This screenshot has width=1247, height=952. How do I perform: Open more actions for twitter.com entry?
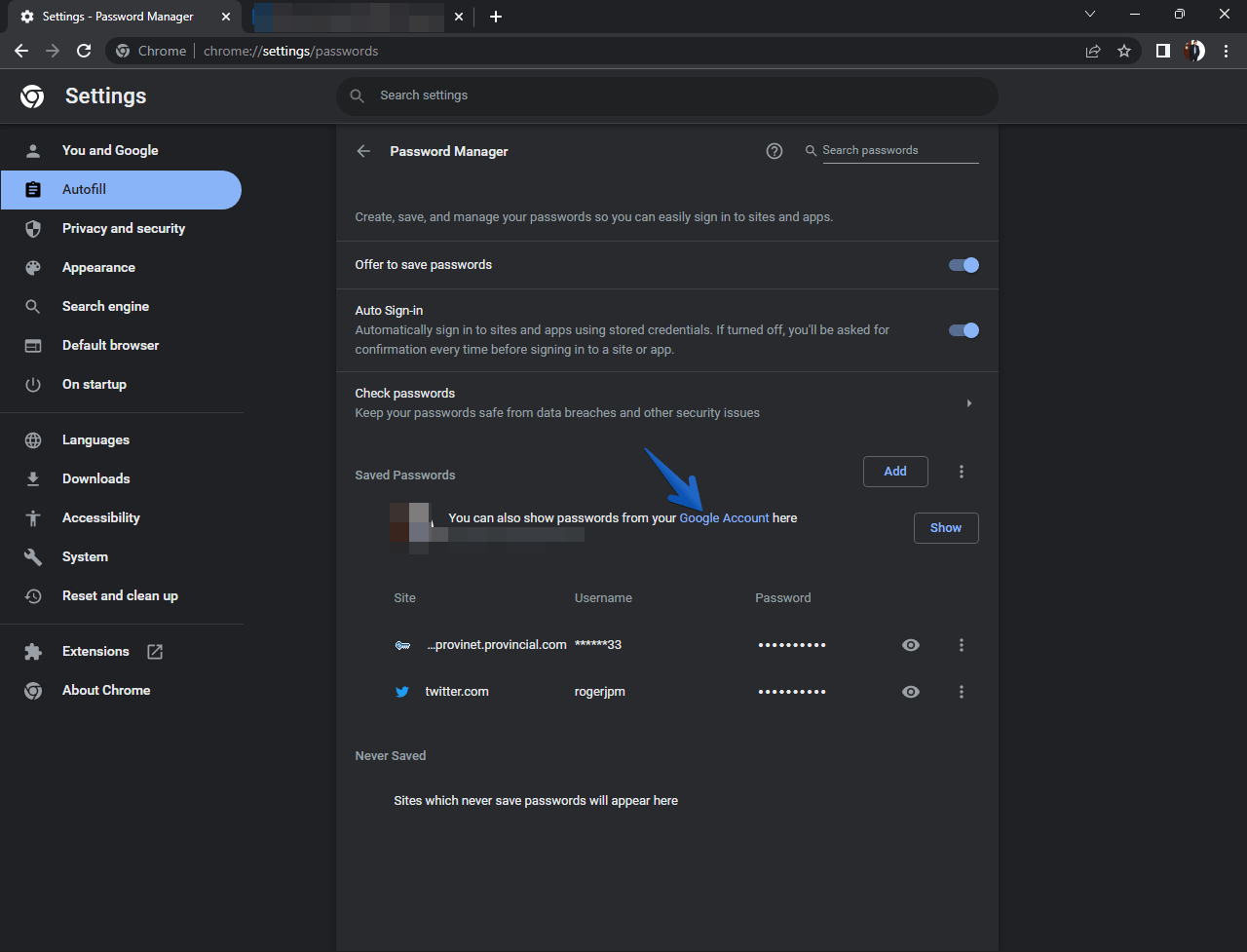pos(962,692)
